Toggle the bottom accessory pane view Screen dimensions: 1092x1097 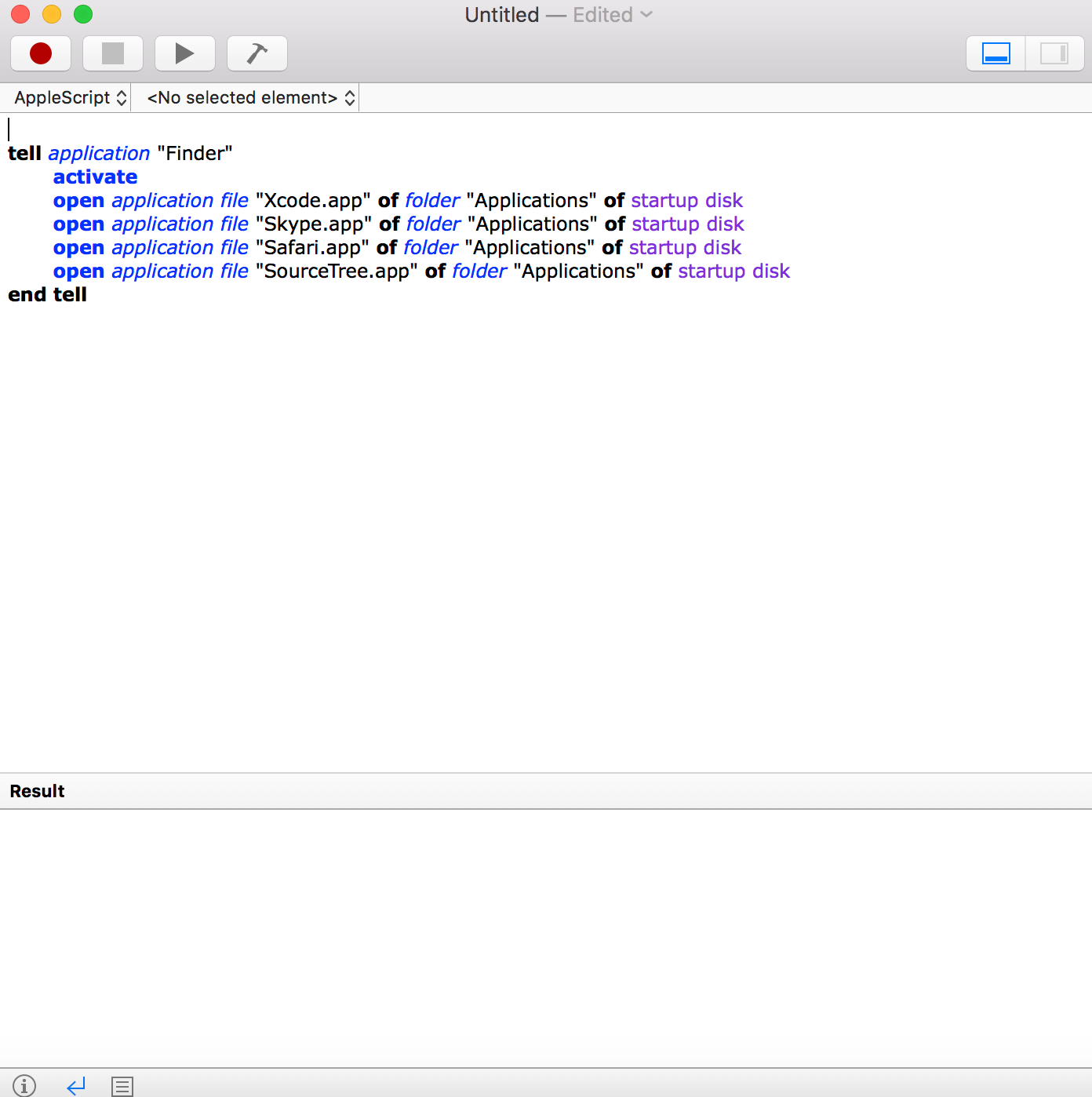[996, 53]
